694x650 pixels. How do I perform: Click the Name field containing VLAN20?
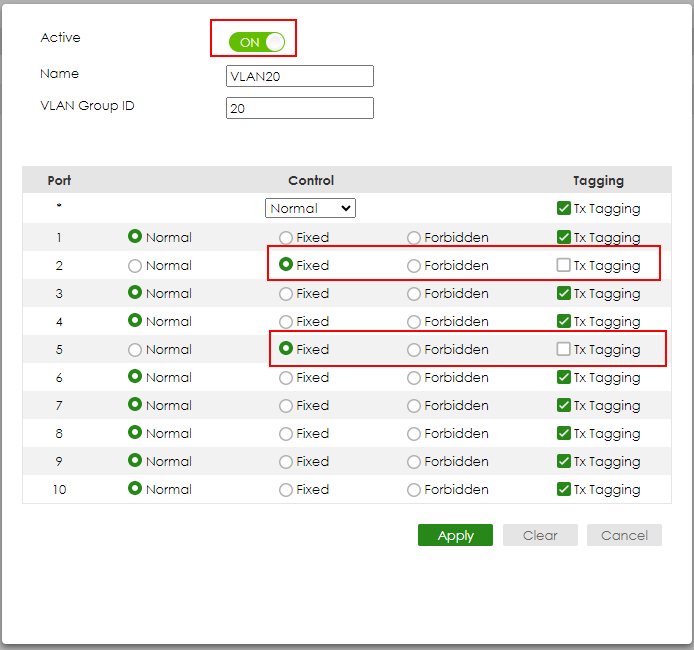300,76
